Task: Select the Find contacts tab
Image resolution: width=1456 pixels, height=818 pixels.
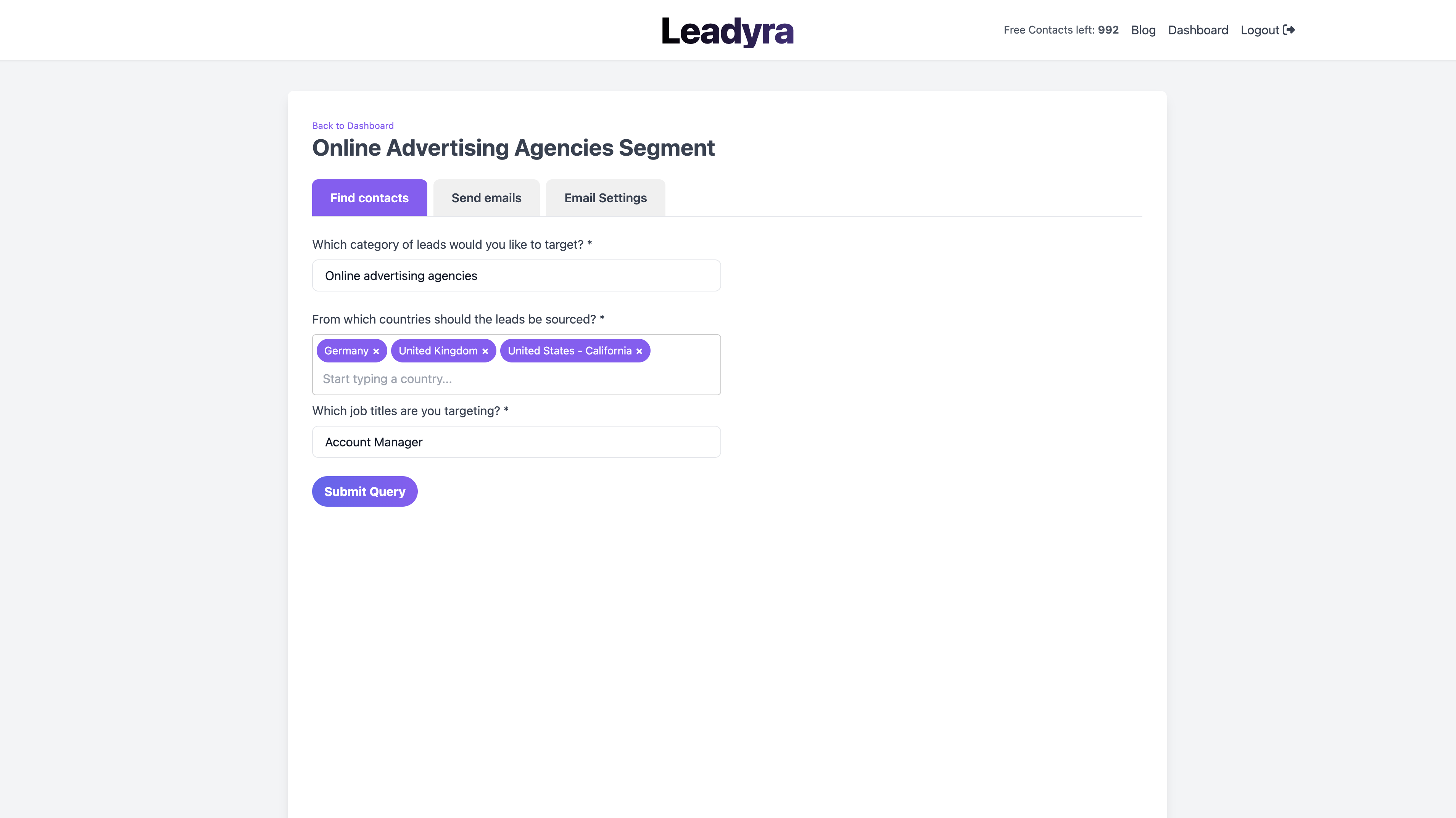Action: pyautogui.click(x=369, y=198)
